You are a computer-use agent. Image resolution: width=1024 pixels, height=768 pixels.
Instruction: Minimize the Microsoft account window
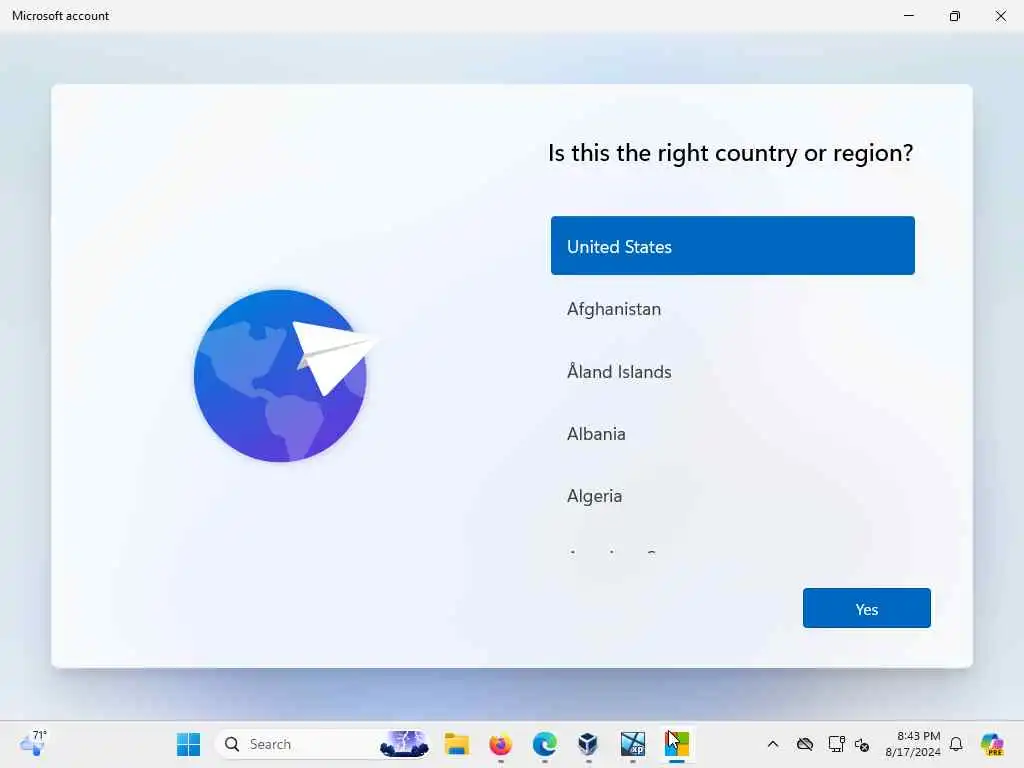pos(908,16)
